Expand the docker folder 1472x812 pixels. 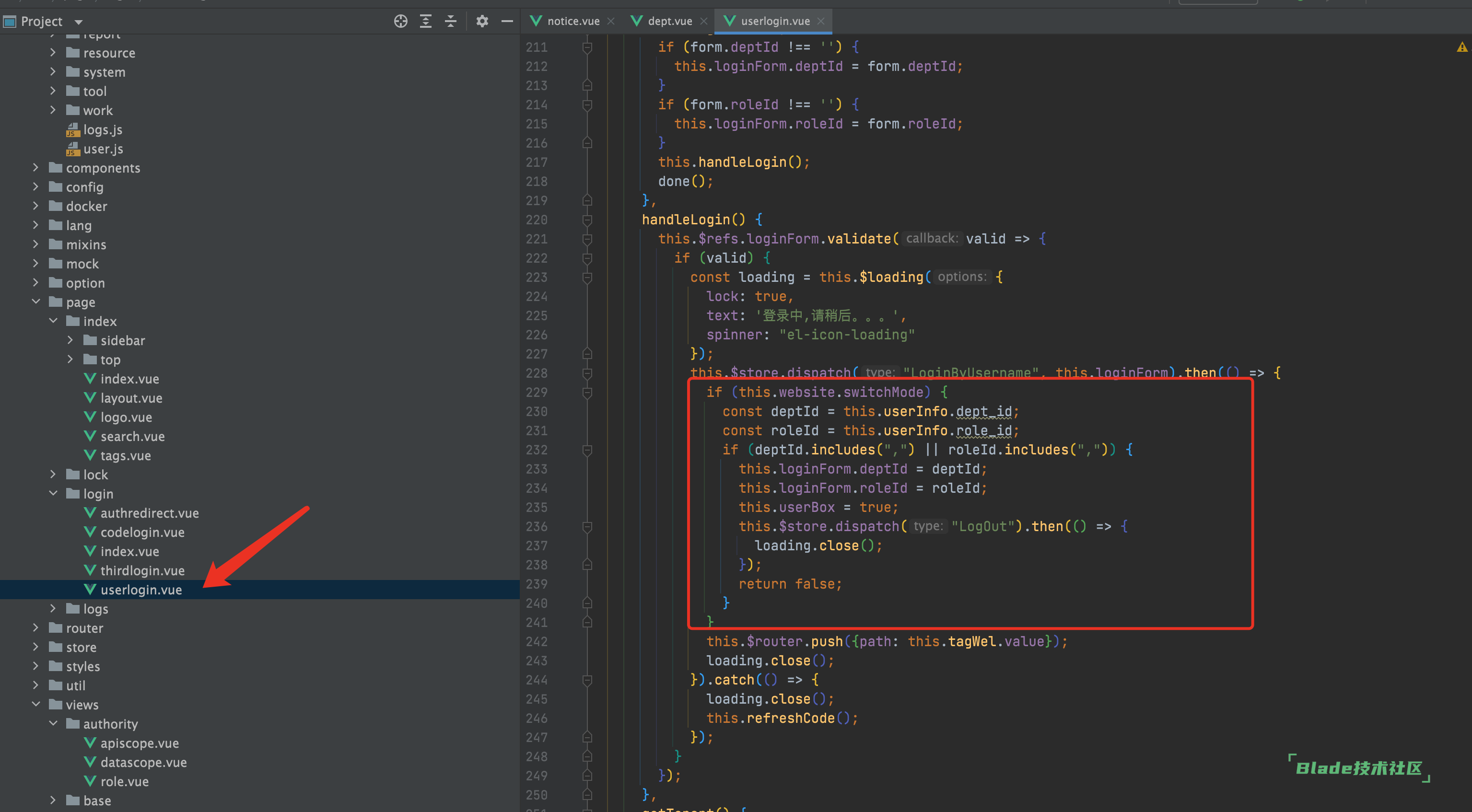coord(36,206)
